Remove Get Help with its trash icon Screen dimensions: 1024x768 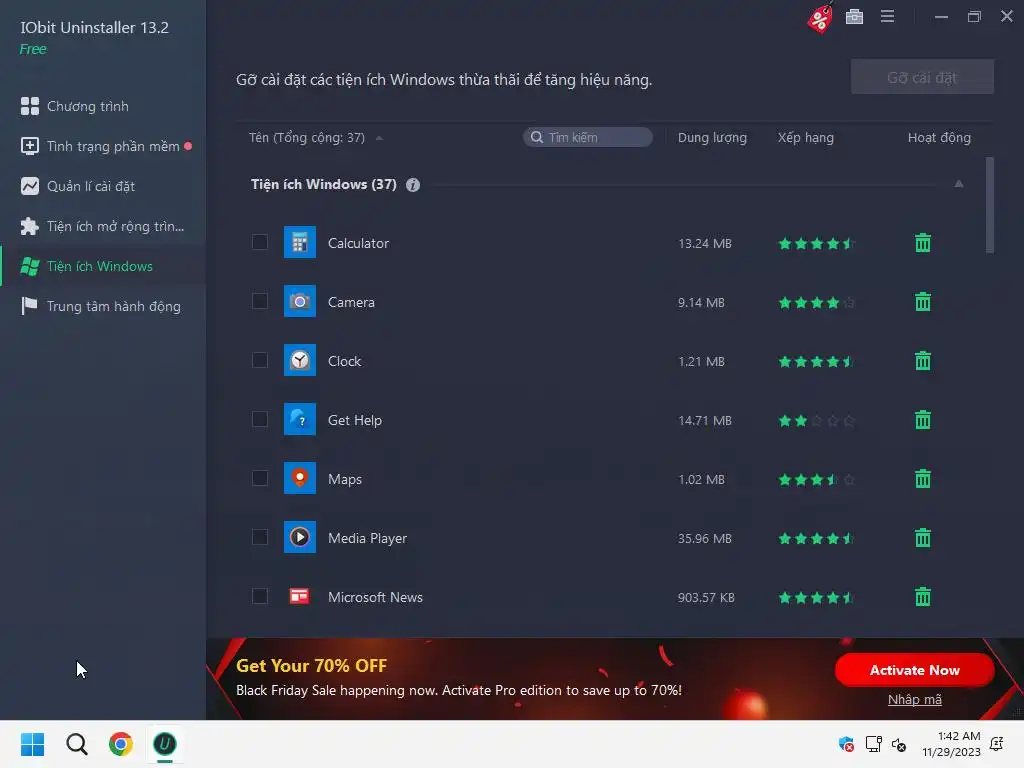point(922,420)
